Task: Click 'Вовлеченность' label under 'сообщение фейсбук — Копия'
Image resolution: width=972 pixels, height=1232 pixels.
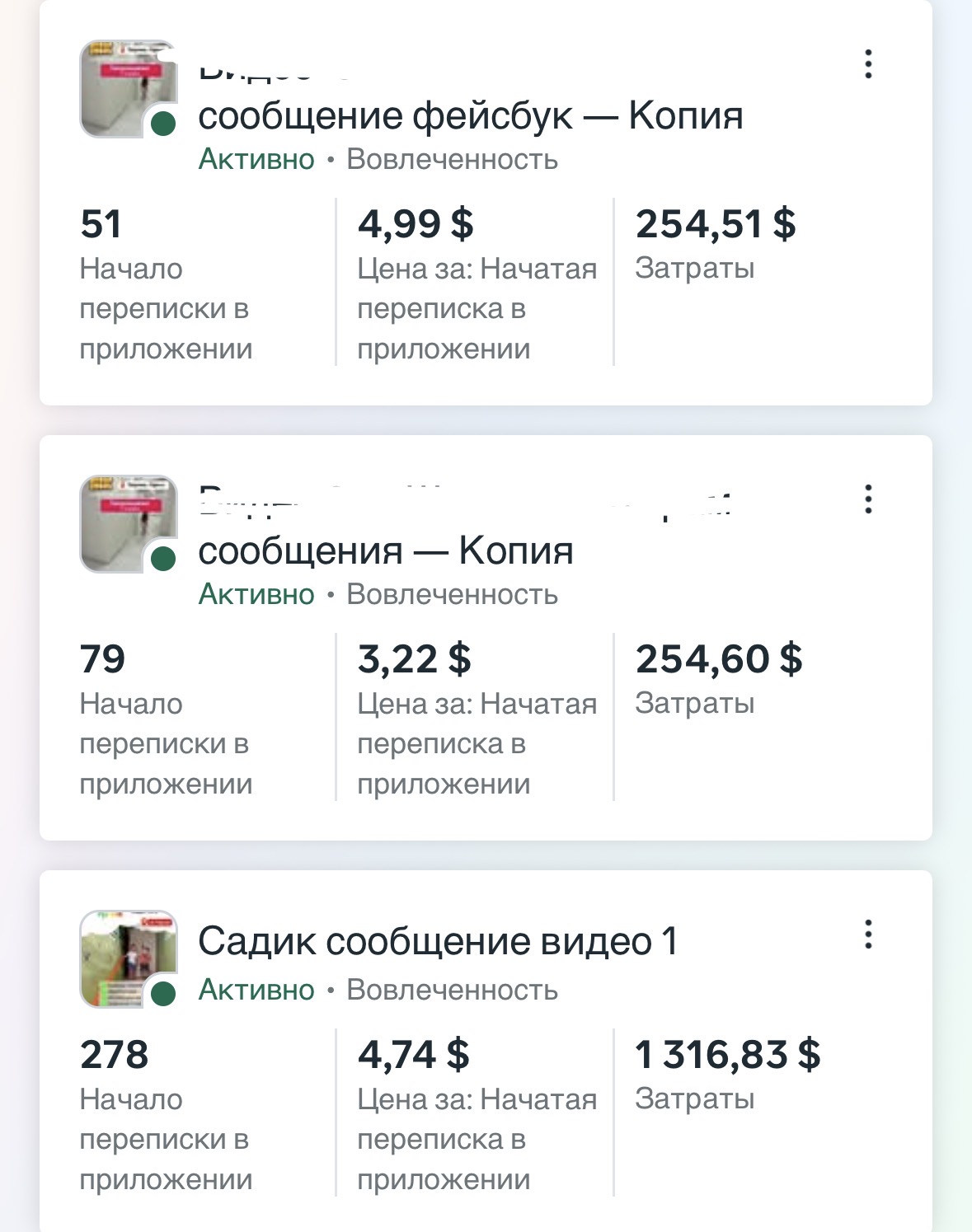Action: (452, 159)
